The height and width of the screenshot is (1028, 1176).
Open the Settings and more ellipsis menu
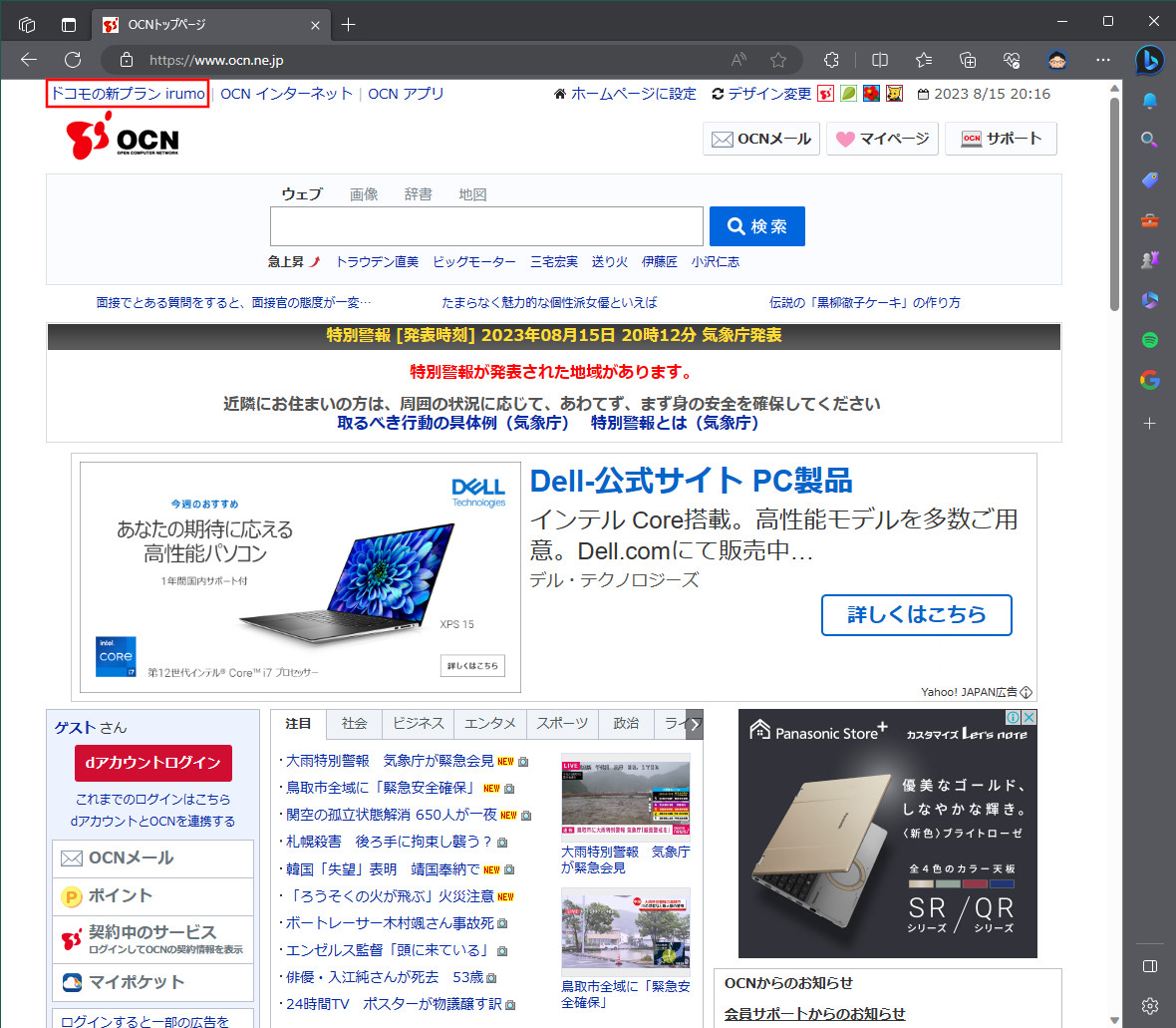click(x=1102, y=60)
